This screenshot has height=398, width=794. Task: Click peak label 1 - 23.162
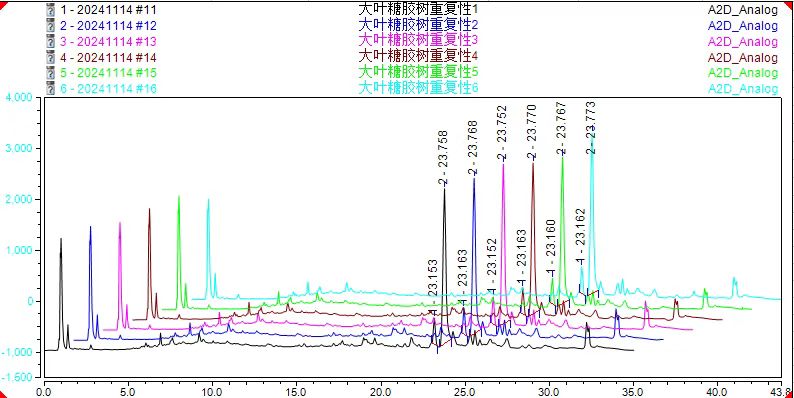[580, 235]
